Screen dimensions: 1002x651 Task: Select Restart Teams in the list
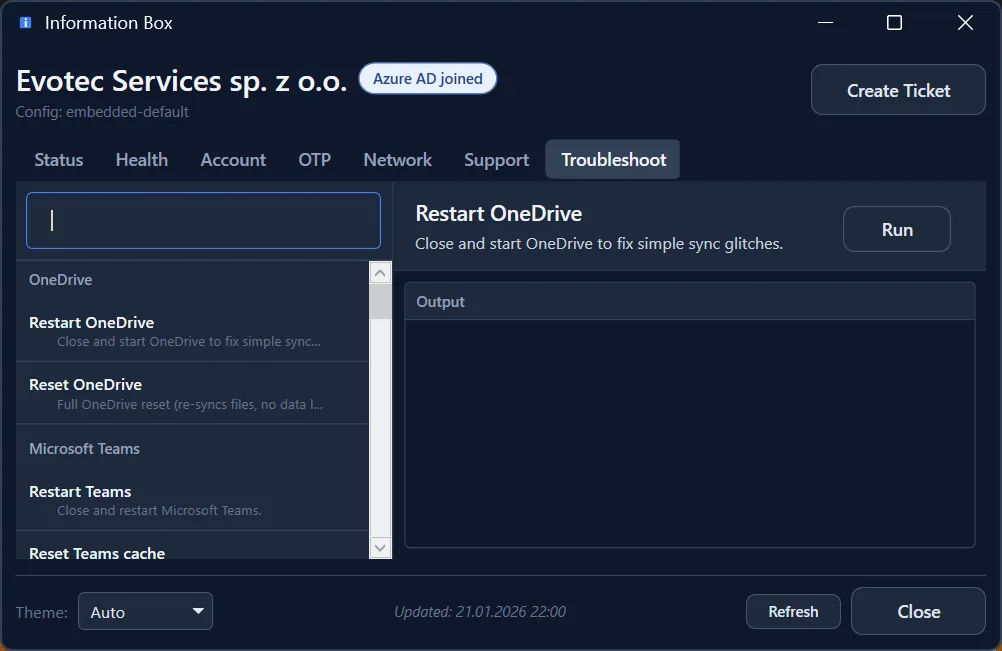192,500
